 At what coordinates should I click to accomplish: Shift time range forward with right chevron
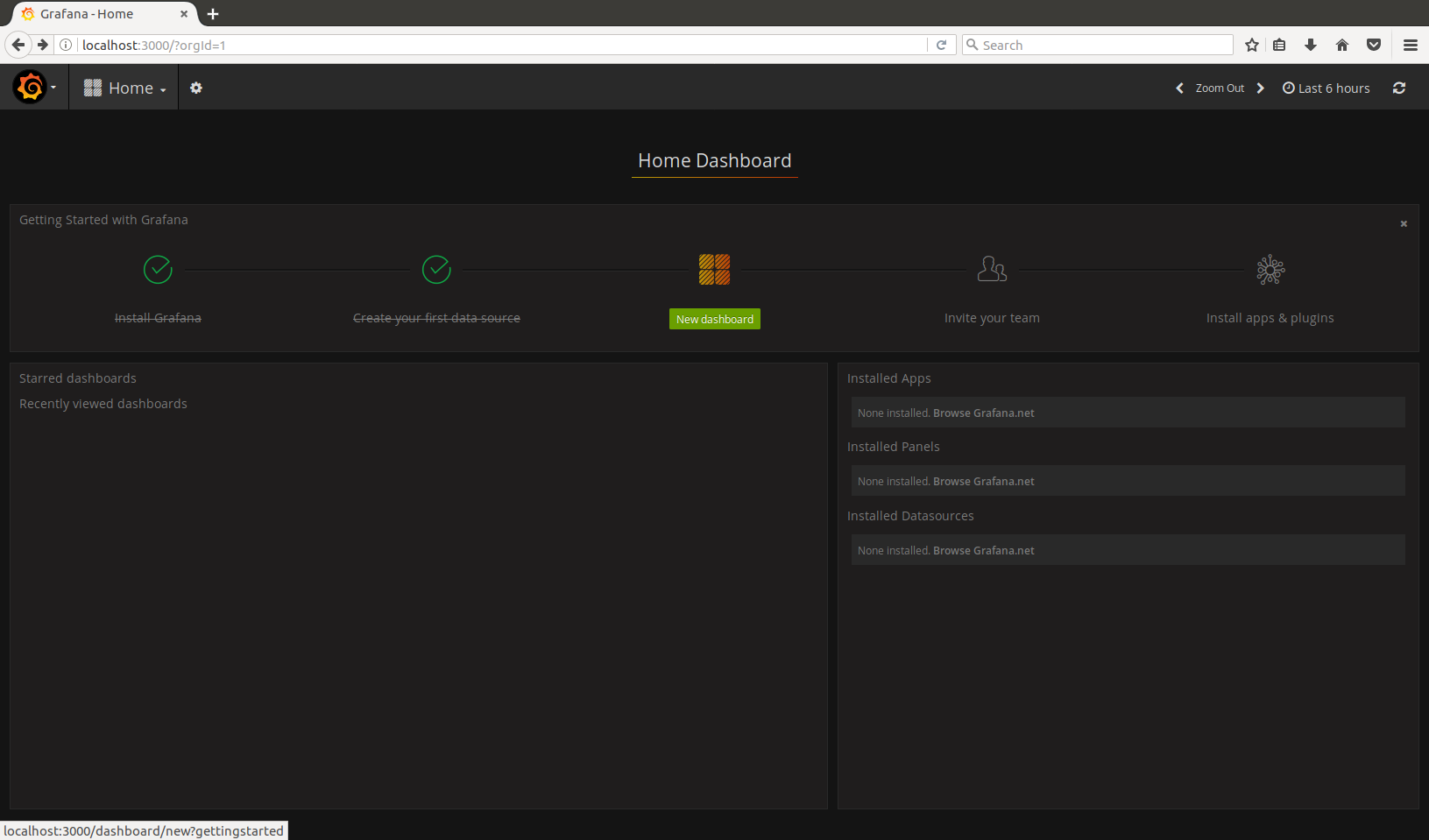tap(1261, 88)
